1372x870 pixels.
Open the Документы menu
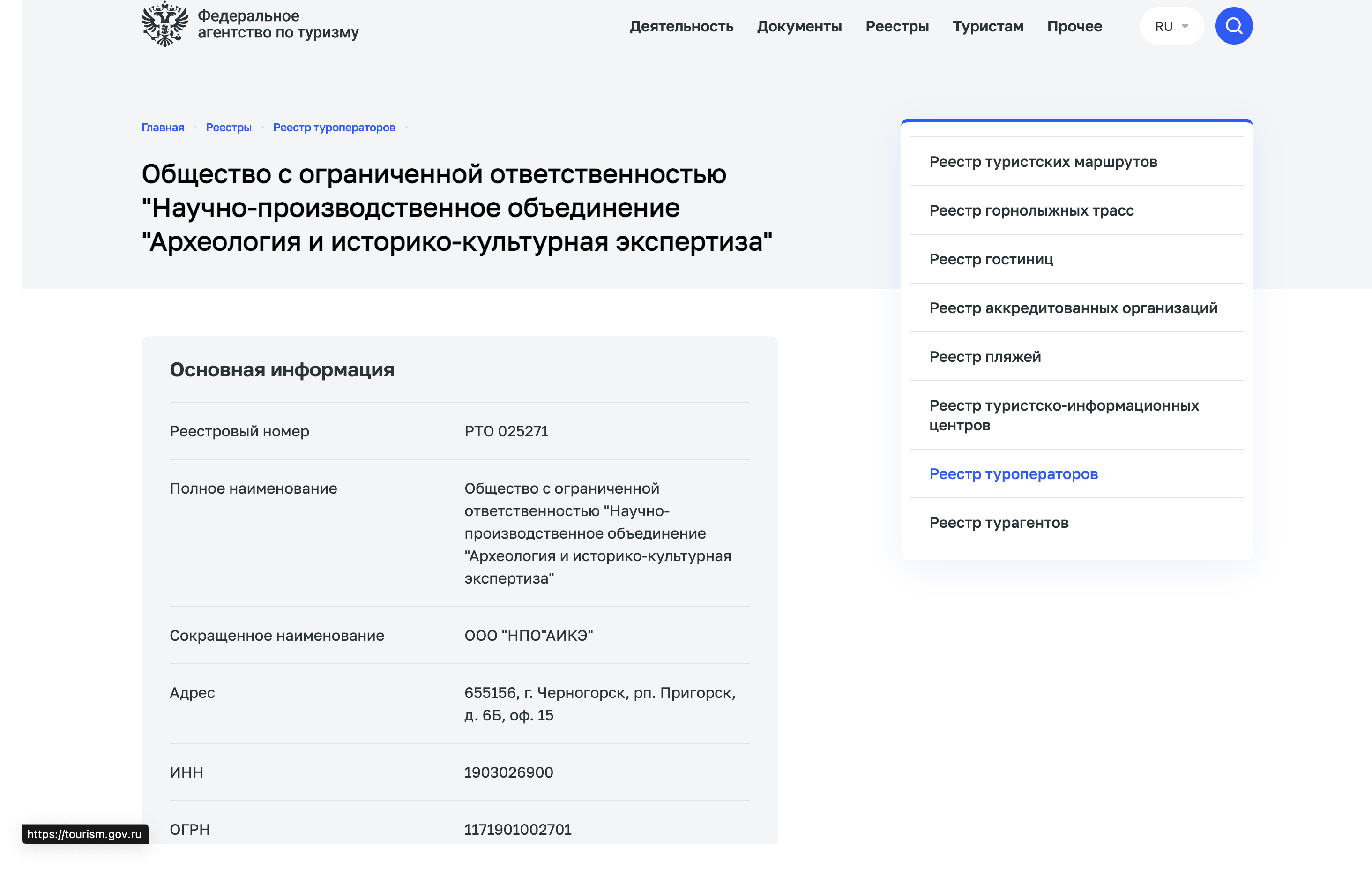point(800,26)
